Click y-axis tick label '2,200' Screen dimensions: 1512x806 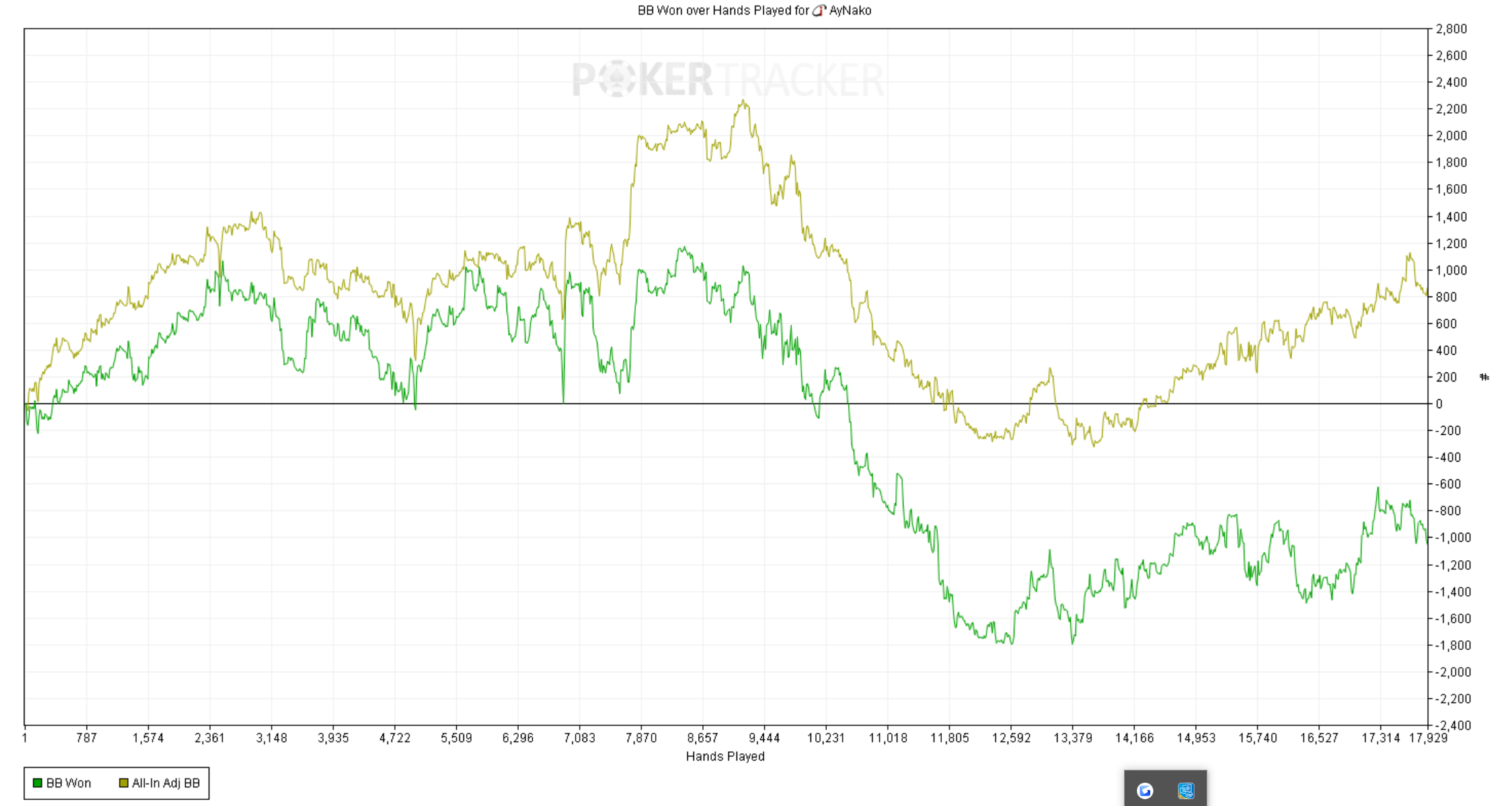[1452, 109]
